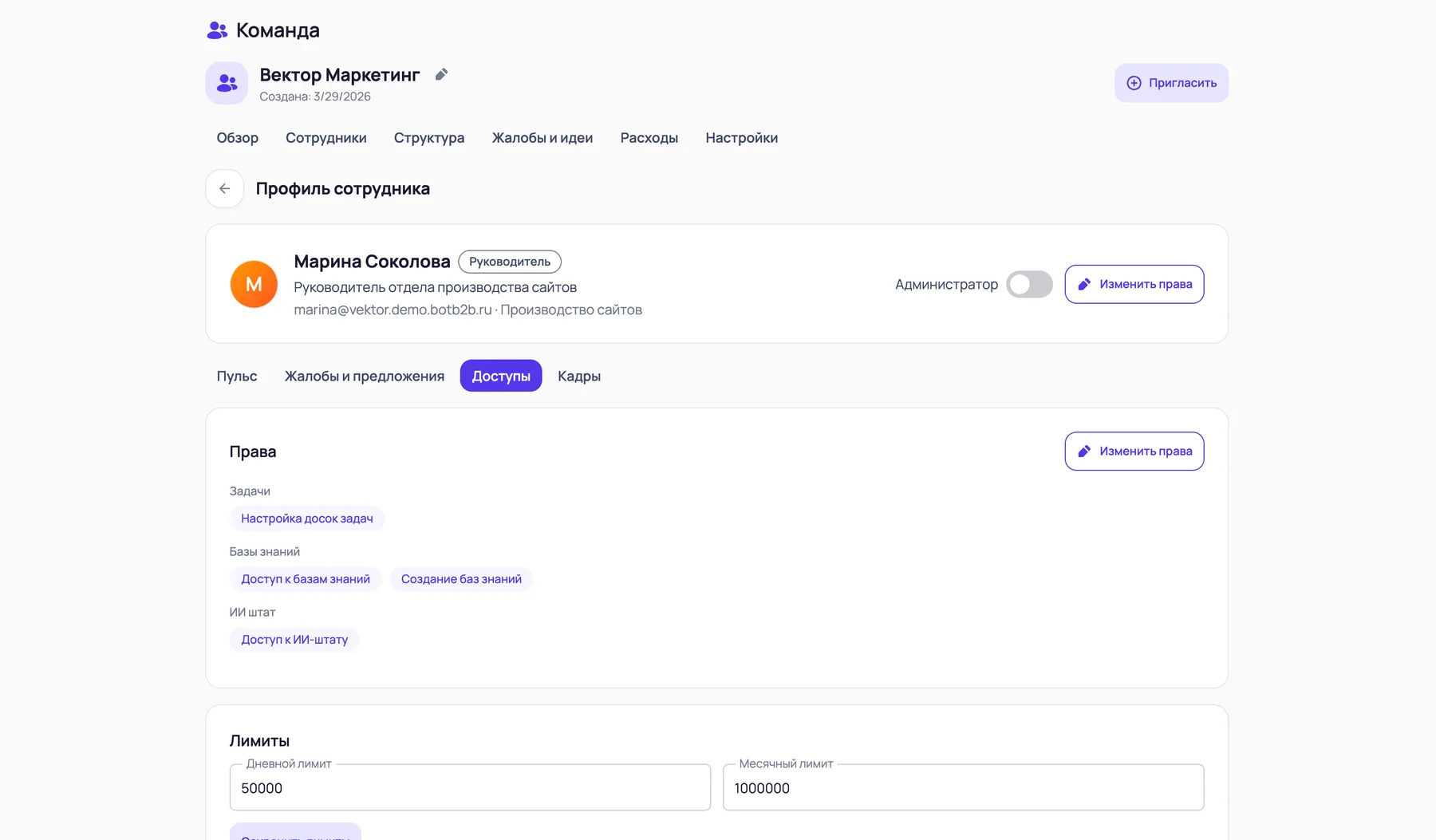Viewport: 1436px width, 840px height.
Task: Click the Руководитель отдела производства сайтов text
Action: tap(435, 287)
